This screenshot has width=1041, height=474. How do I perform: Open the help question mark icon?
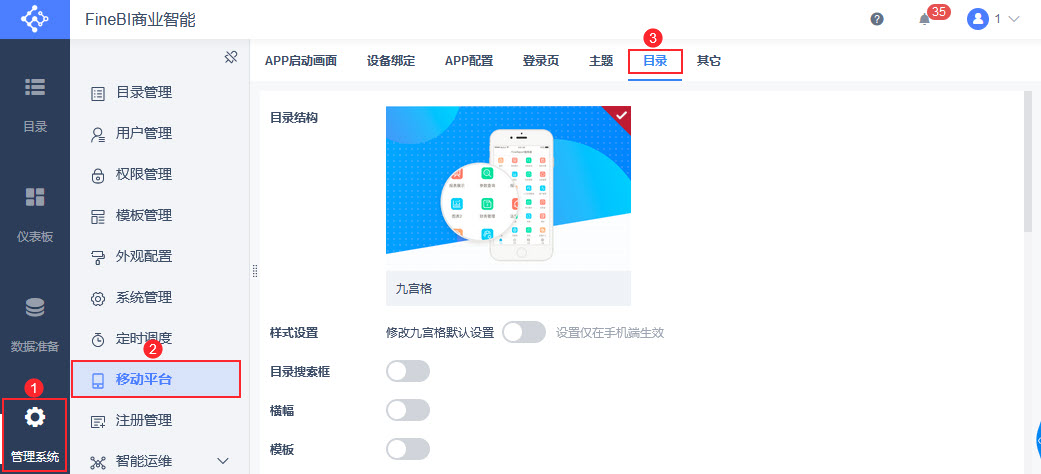pyautogui.click(x=877, y=19)
